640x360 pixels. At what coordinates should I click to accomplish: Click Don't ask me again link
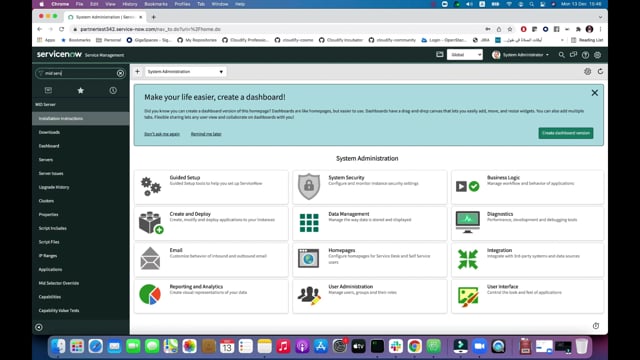162,134
